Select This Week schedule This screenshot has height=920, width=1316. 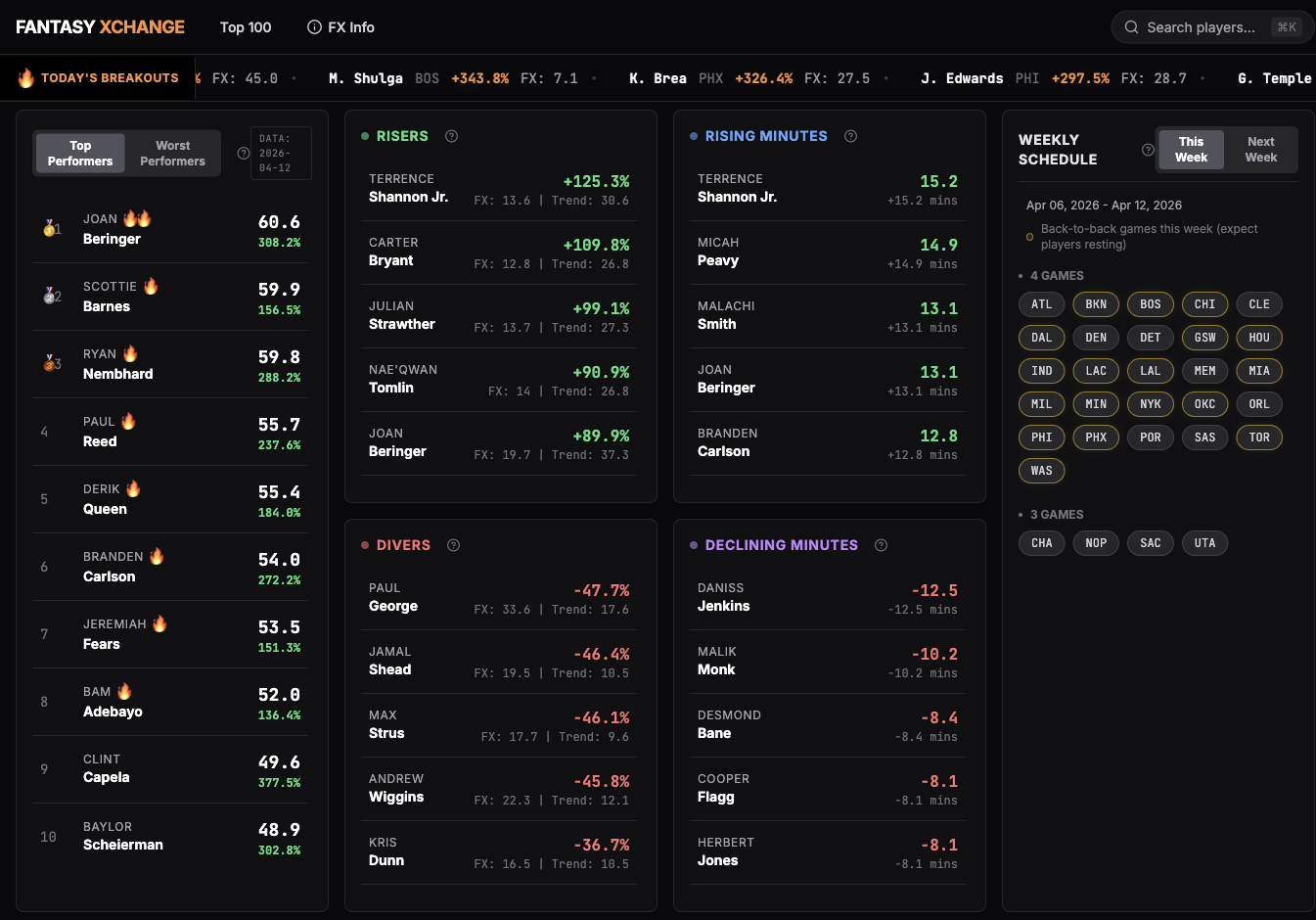pos(1191,150)
